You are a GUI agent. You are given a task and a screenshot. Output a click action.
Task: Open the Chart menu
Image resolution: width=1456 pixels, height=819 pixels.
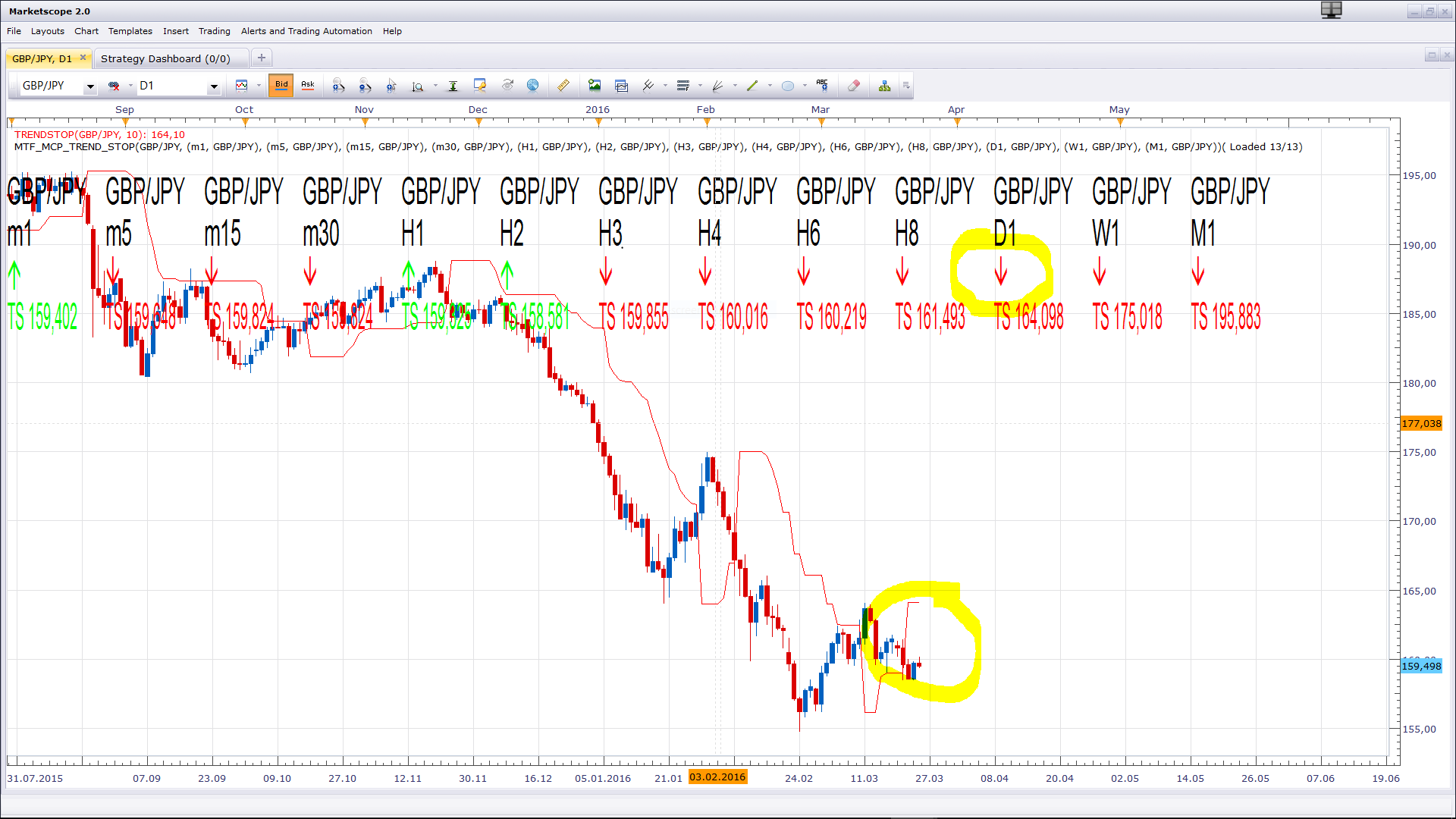click(x=86, y=31)
